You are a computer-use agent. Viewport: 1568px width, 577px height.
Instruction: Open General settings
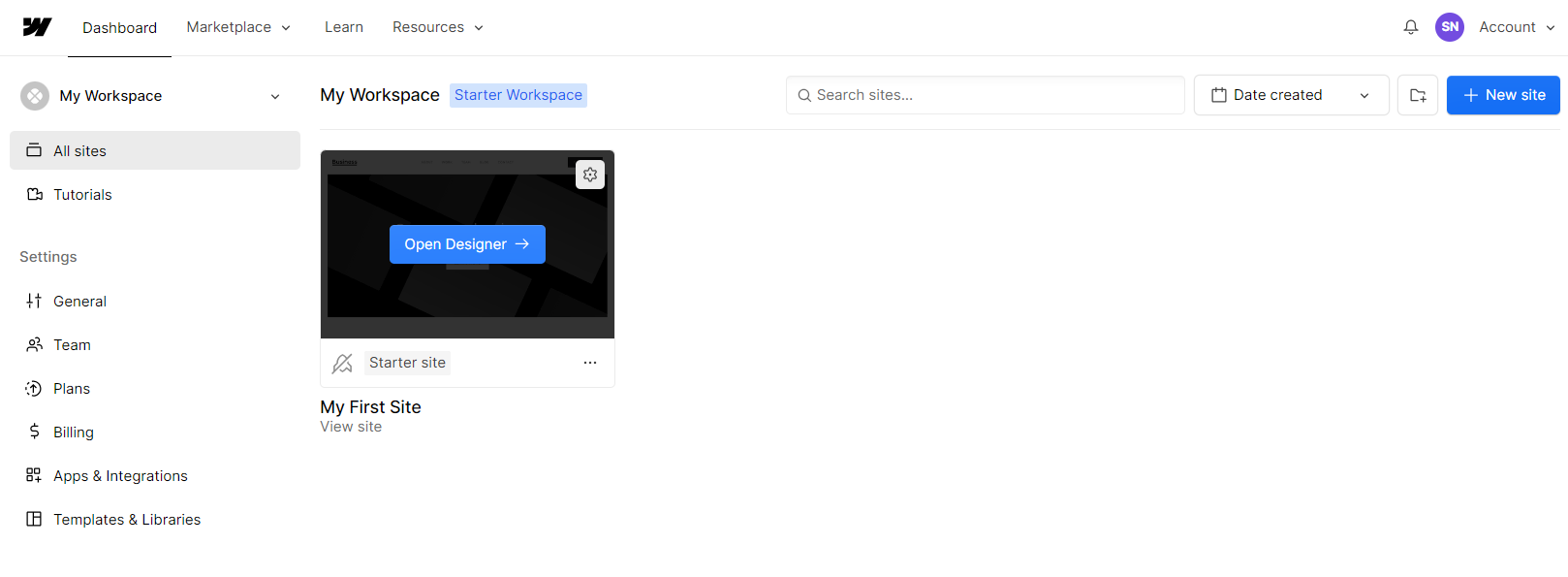[x=155, y=301]
